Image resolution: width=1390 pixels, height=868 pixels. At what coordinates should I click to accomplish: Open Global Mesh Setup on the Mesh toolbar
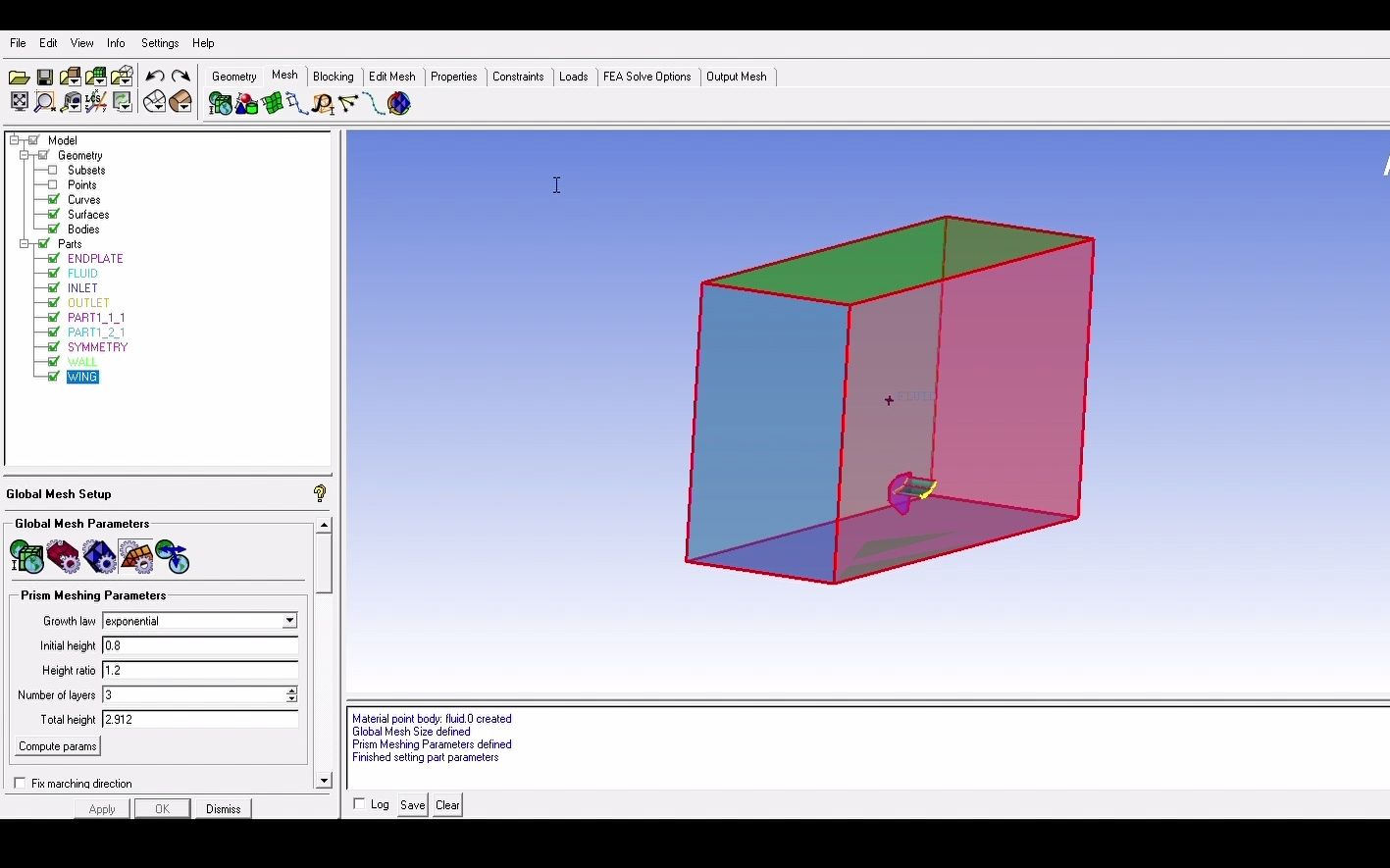[x=219, y=102]
